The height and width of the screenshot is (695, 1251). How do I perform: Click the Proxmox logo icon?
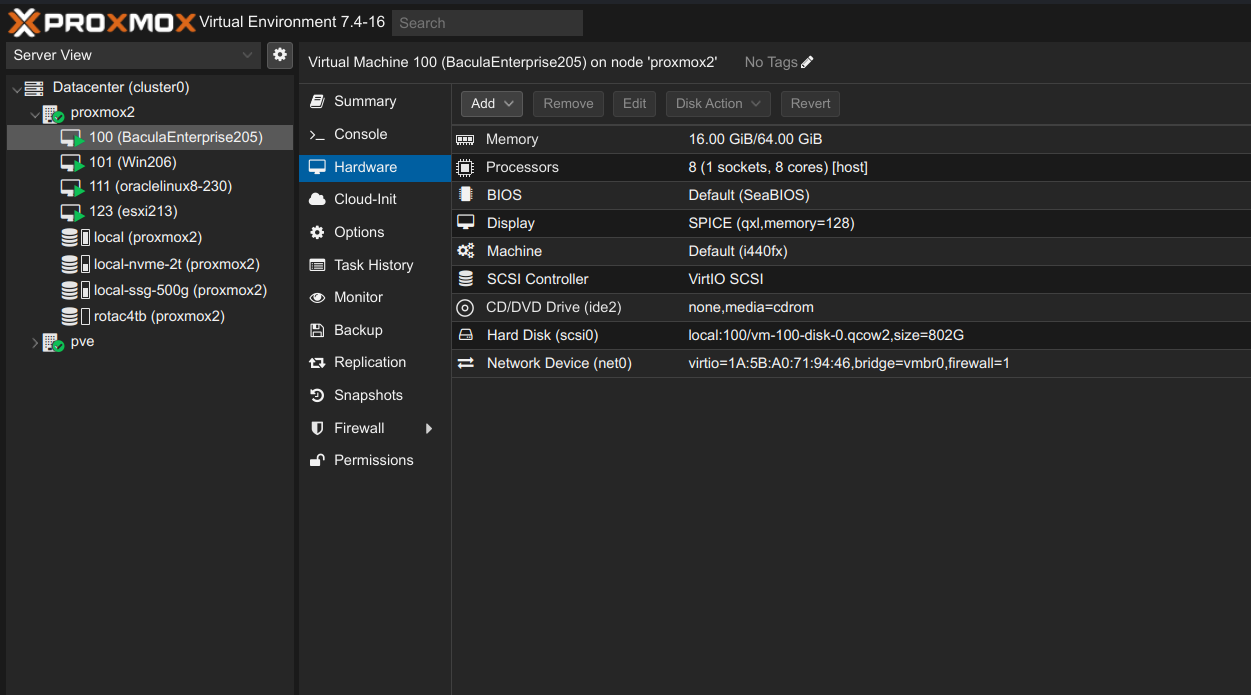pyautogui.click(x=24, y=22)
